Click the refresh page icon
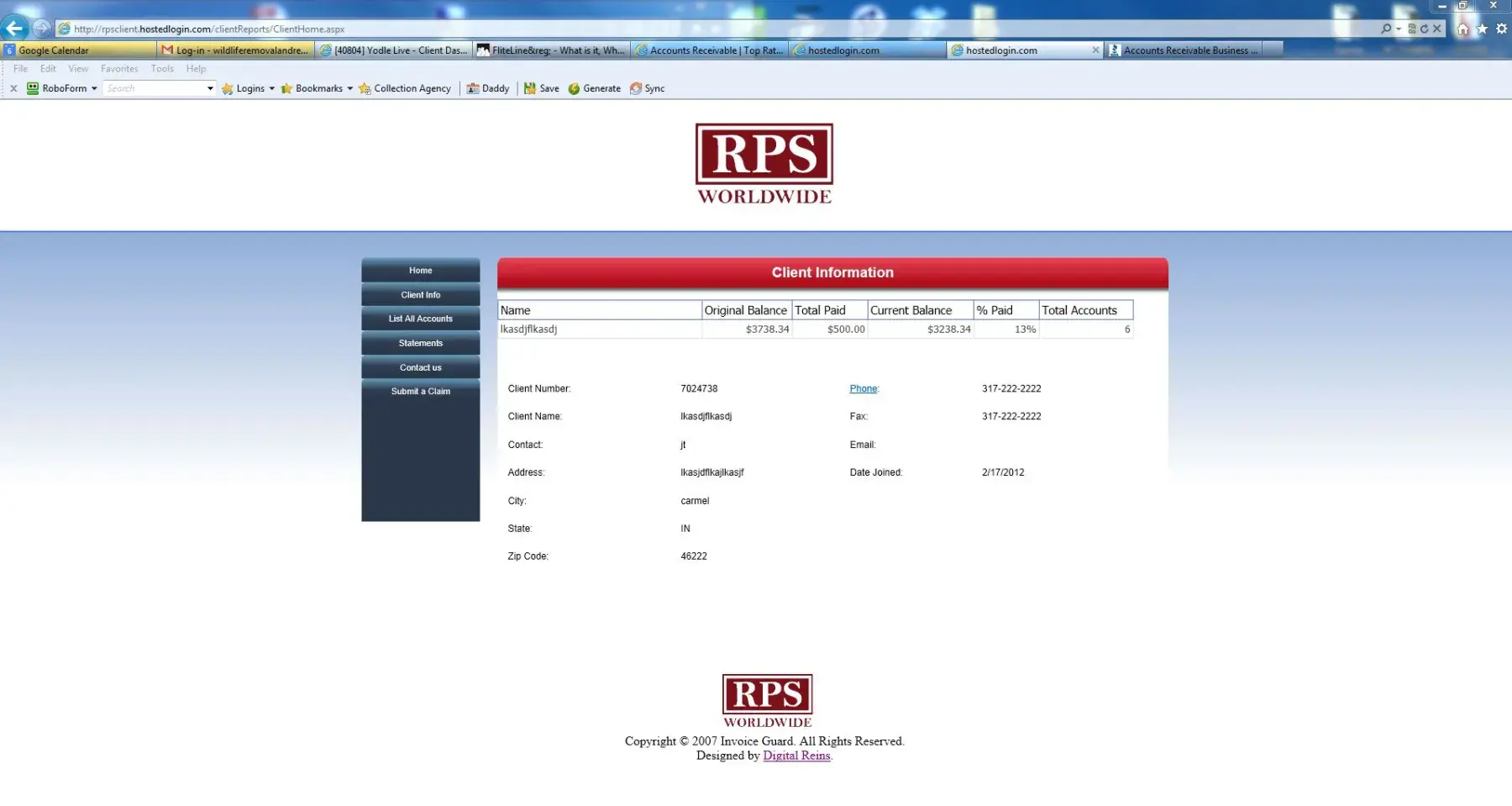This screenshot has width=1512, height=806. (1424, 29)
